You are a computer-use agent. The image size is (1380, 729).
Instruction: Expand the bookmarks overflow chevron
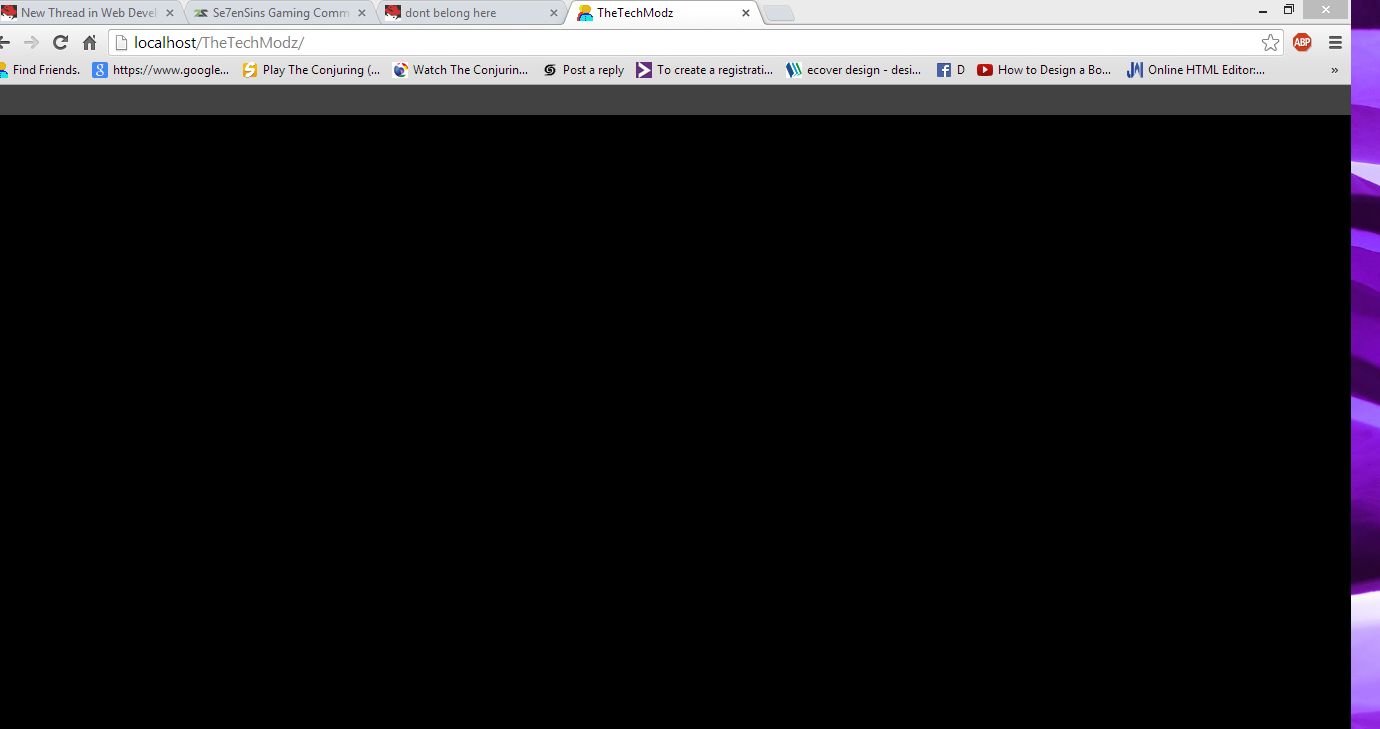pos(1334,70)
